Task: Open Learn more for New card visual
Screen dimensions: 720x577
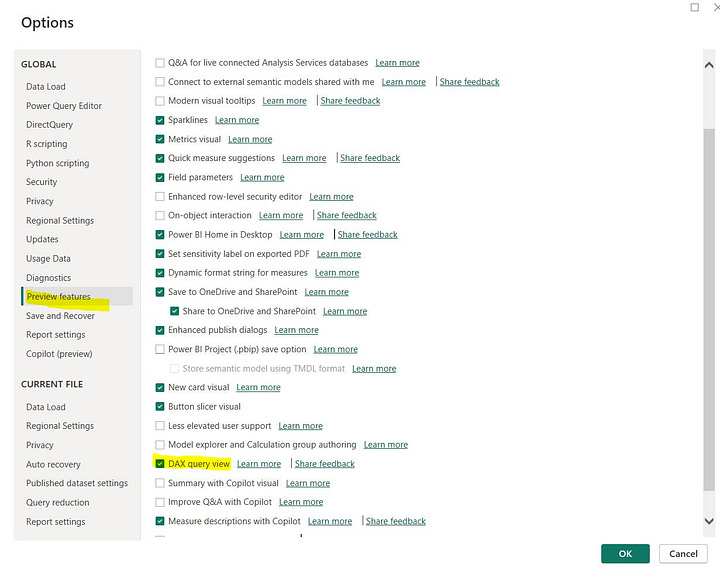Action: pyautogui.click(x=258, y=387)
